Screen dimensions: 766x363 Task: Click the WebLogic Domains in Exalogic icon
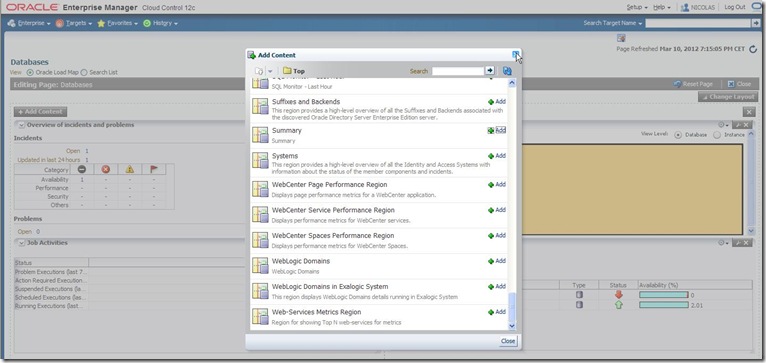tap(260, 291)
